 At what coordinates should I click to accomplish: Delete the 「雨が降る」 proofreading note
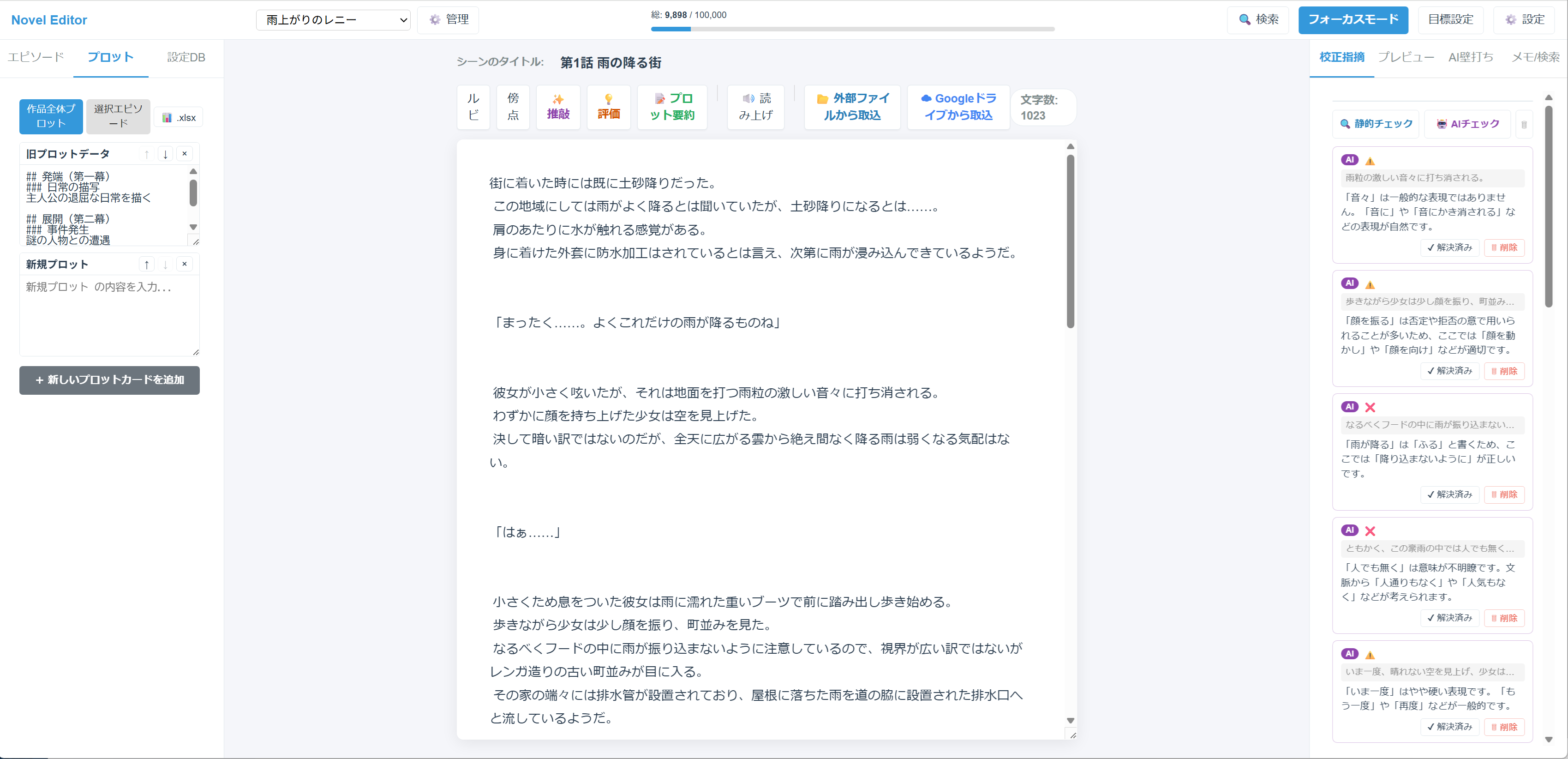(x=1504, y=494)
